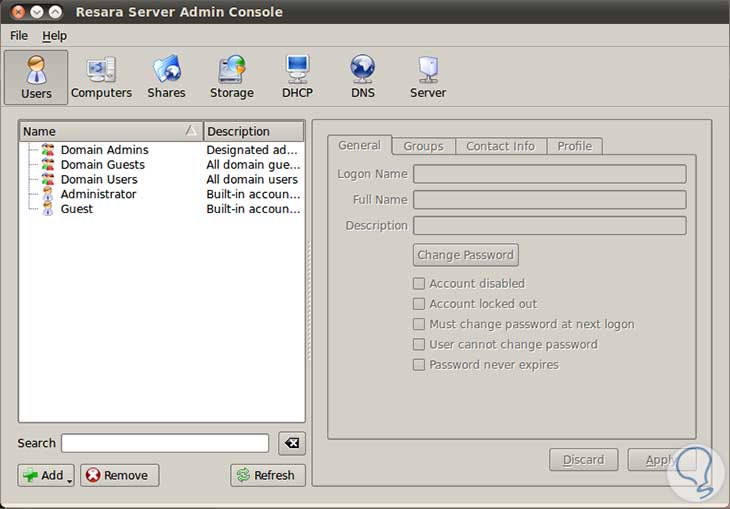The width and height of the screenshot is (730, 509).
Task: Select the Domain Admins row
Action: tap(162, 150)
